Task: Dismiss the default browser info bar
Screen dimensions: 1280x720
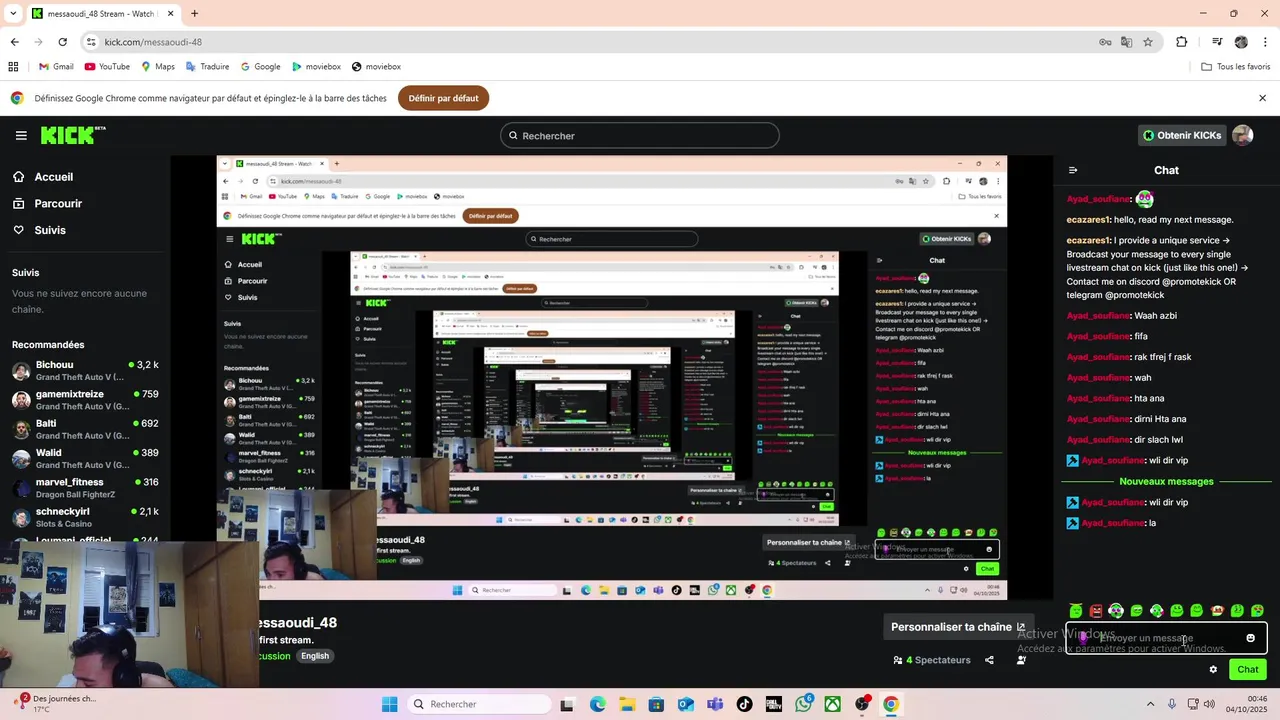Action: (x=1262, y=98)
